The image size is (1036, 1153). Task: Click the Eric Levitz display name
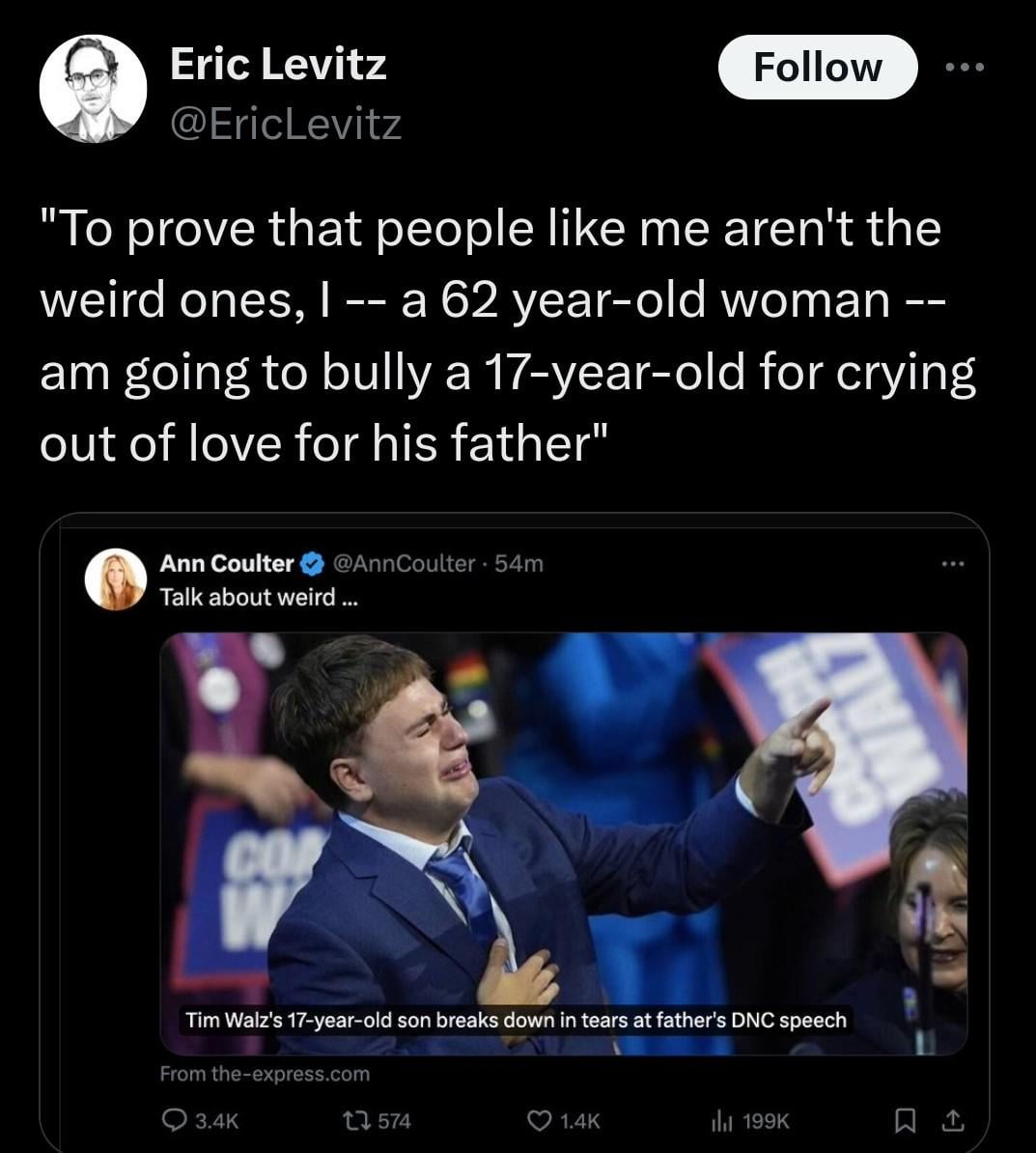click(278, 65)
